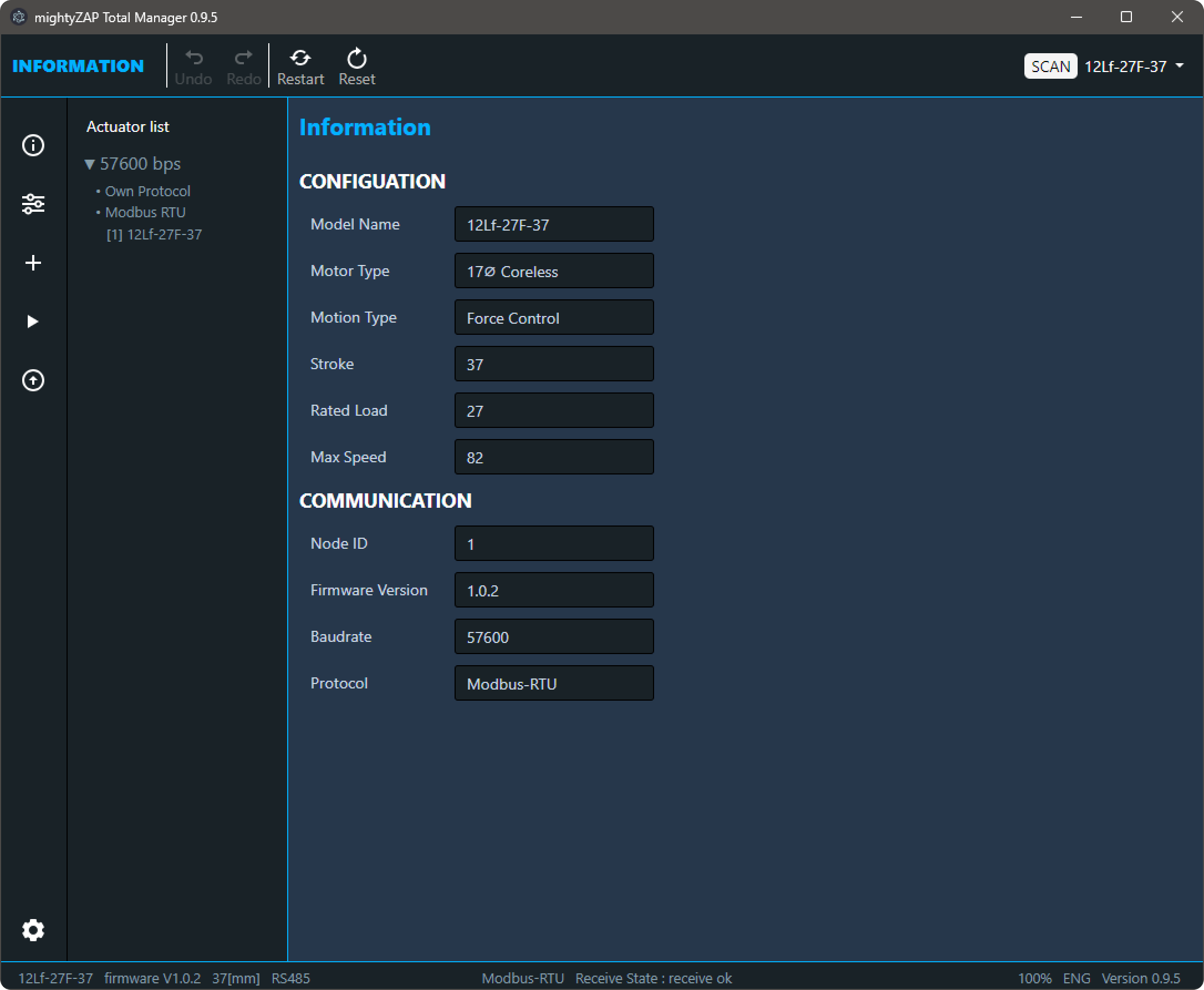Open the Information sidebar icon
This screenshot has width=1204, height=990.
(33, 145)
